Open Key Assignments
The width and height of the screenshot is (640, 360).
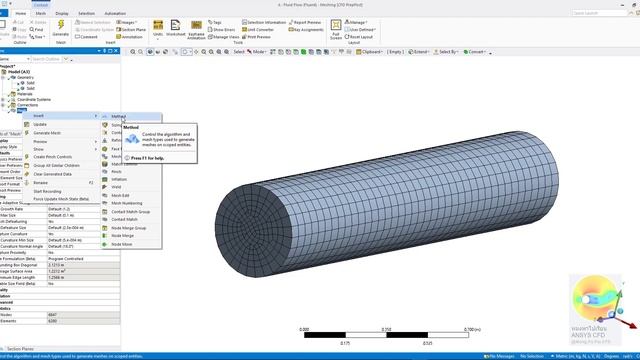tap(306, 29)
